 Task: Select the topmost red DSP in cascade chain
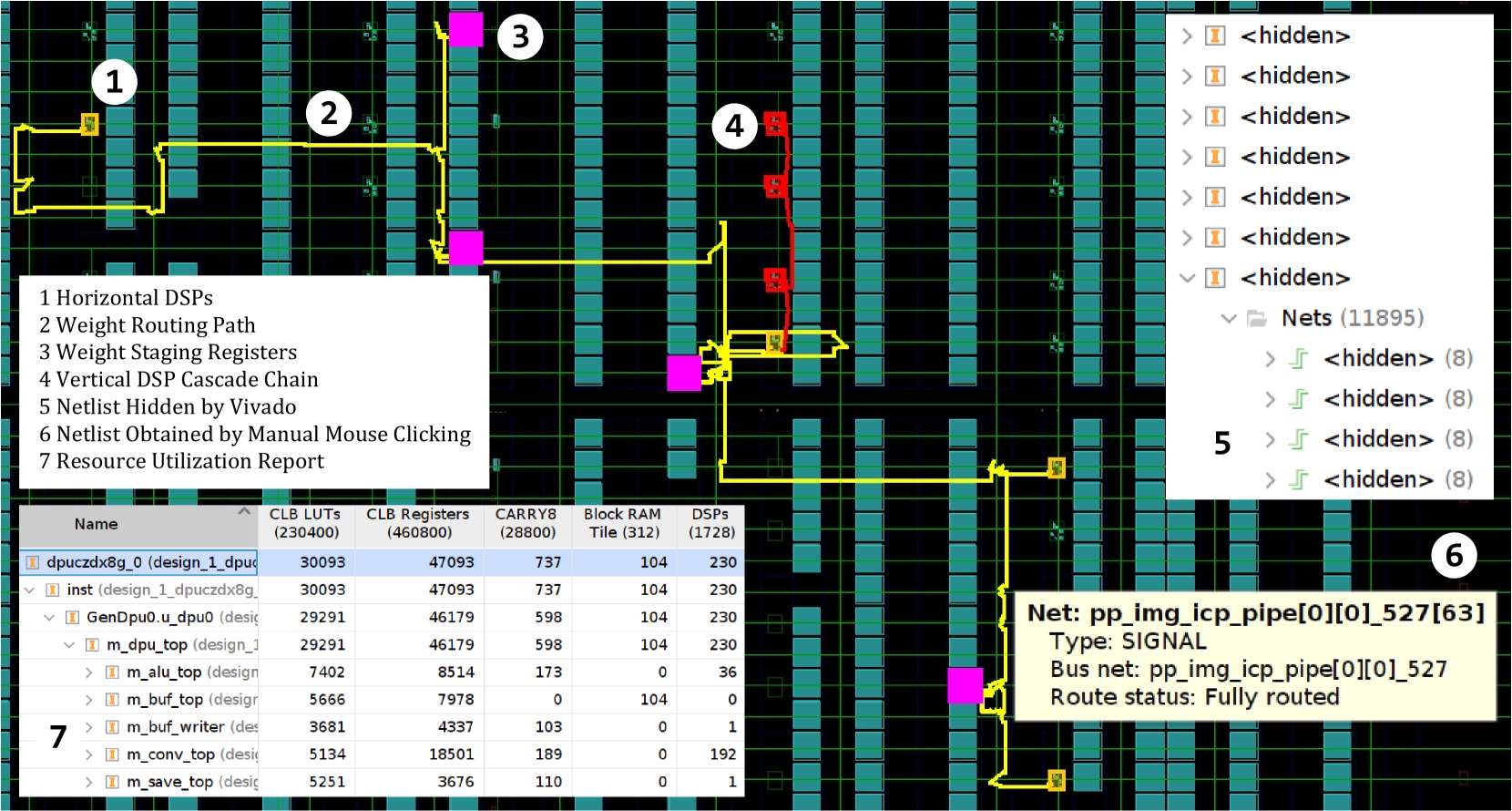click(775, 122)
